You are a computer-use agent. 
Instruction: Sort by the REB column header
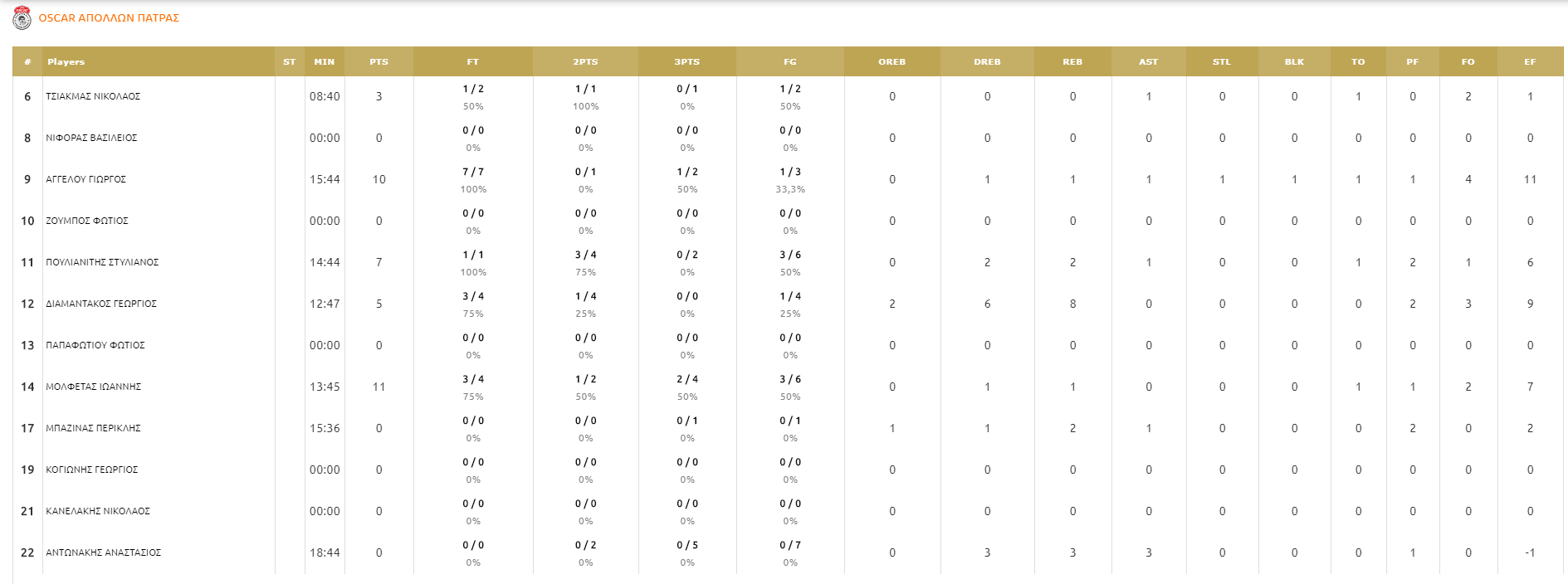tap(1072, 61)
